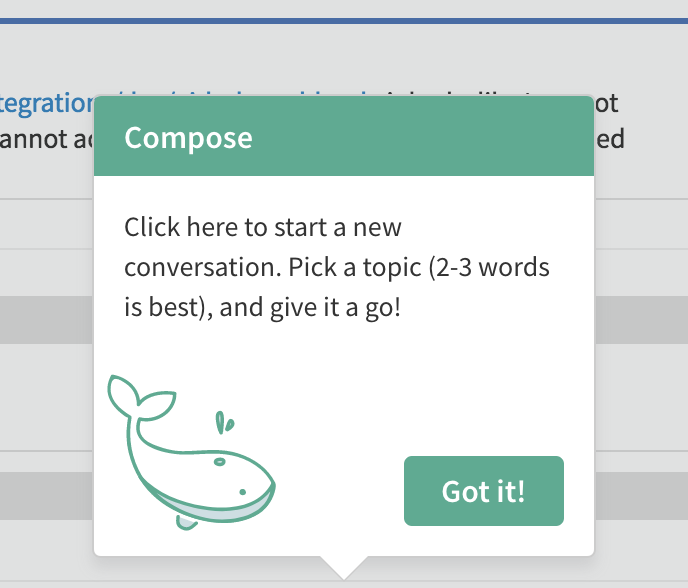Click the dark grey band right of the popover text
688x588 pixels.
tap(640, 318)
